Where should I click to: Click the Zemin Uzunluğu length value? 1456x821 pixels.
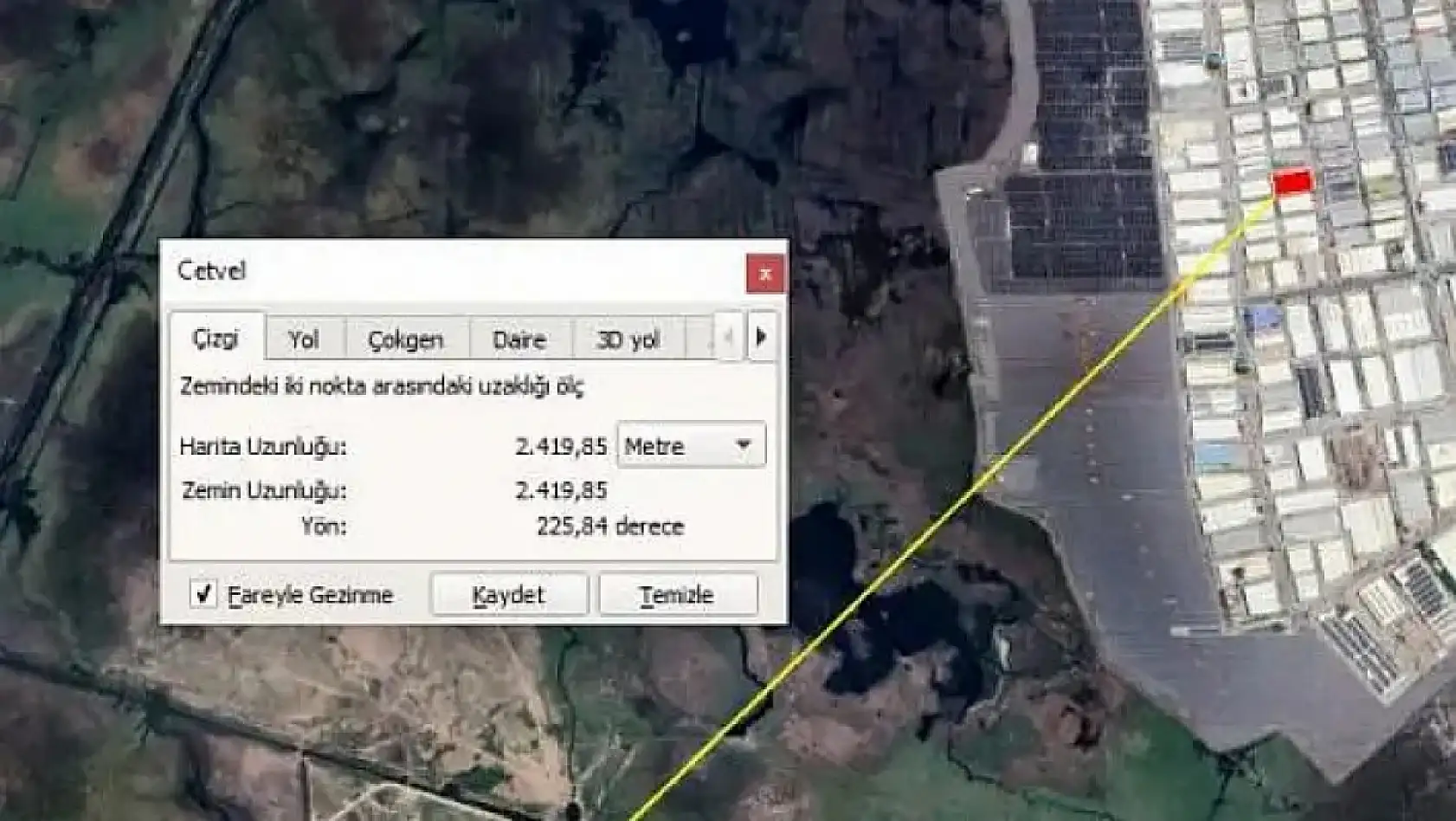click(x=561, y=491)
